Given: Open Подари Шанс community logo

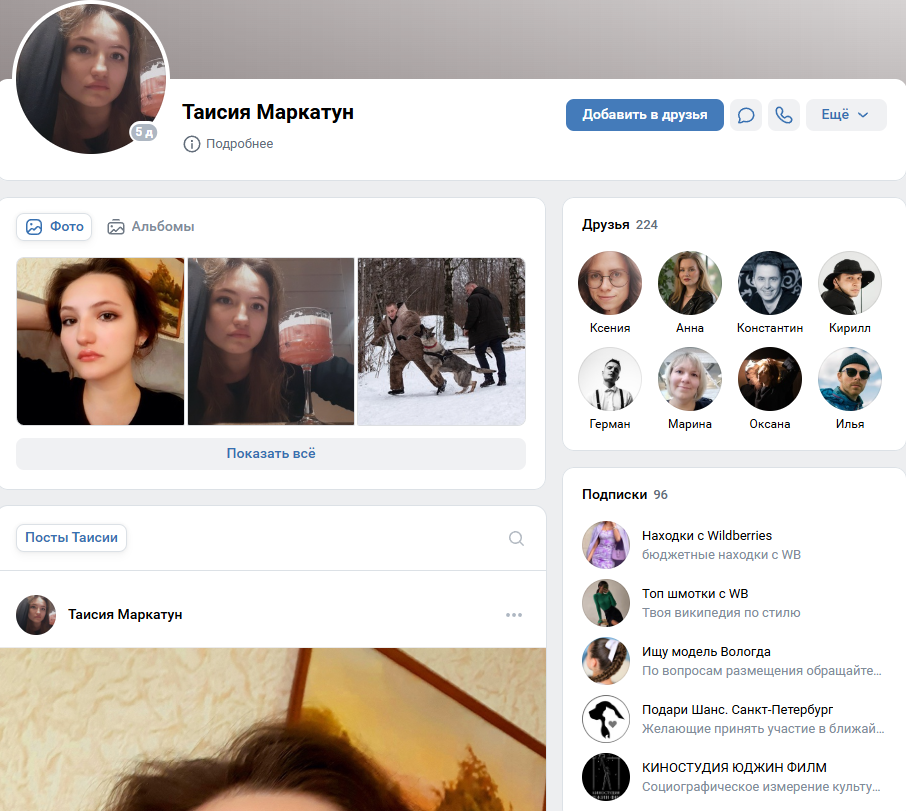Looking at the screenshot, I should (606, 719).
